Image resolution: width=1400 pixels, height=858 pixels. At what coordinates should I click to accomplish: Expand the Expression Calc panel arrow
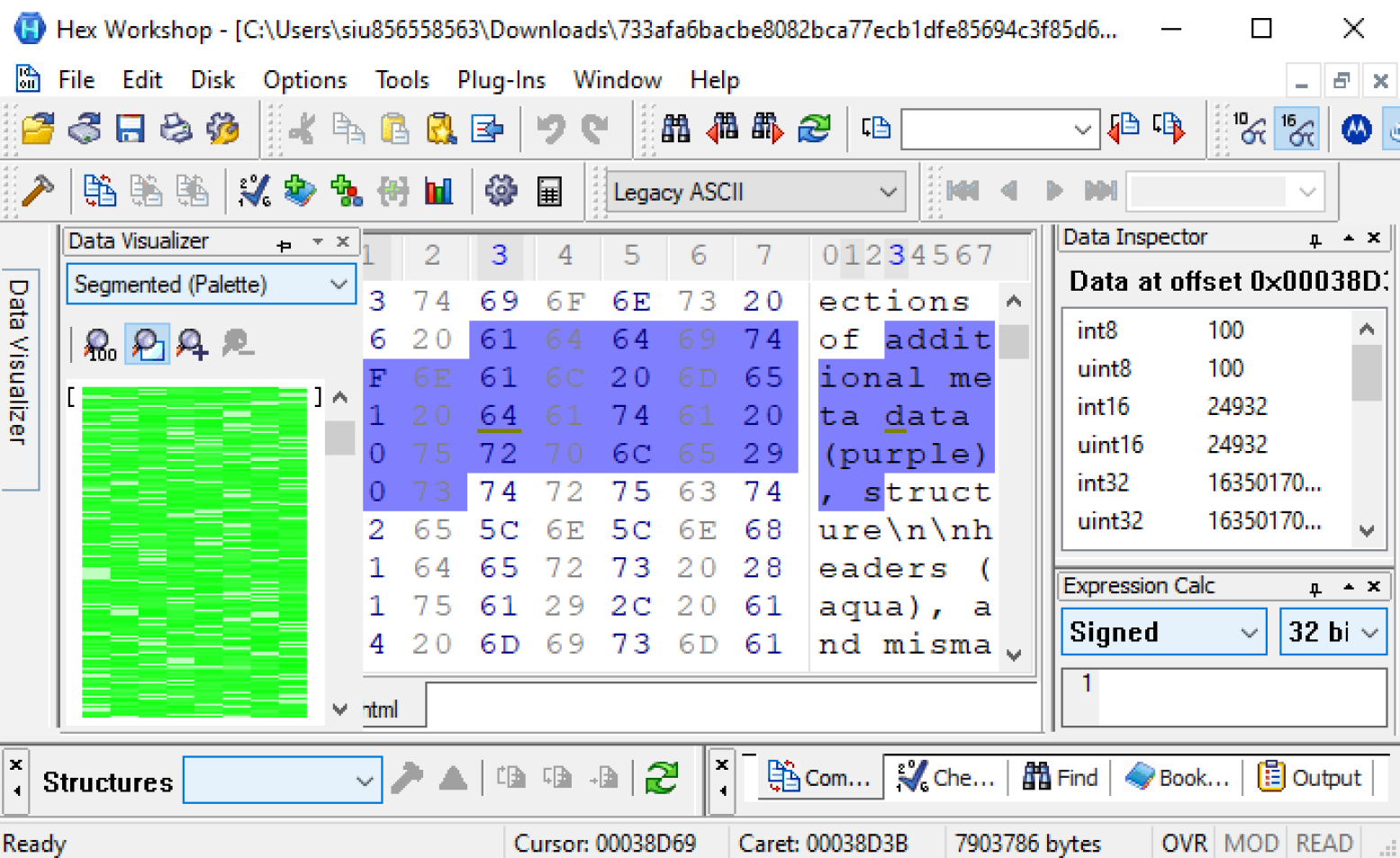(x=1348, y=586)
